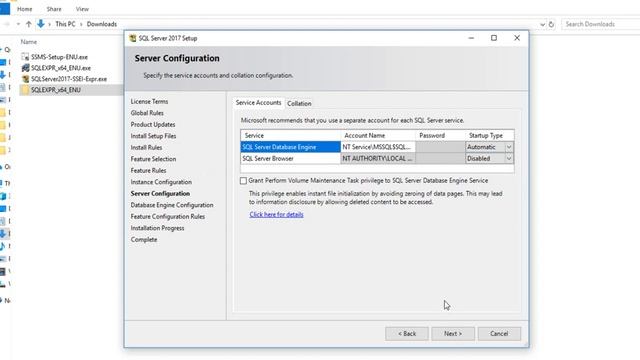Click the Search Downloads field
Viewport: 640px width, 360px height.
click(600, 24)
